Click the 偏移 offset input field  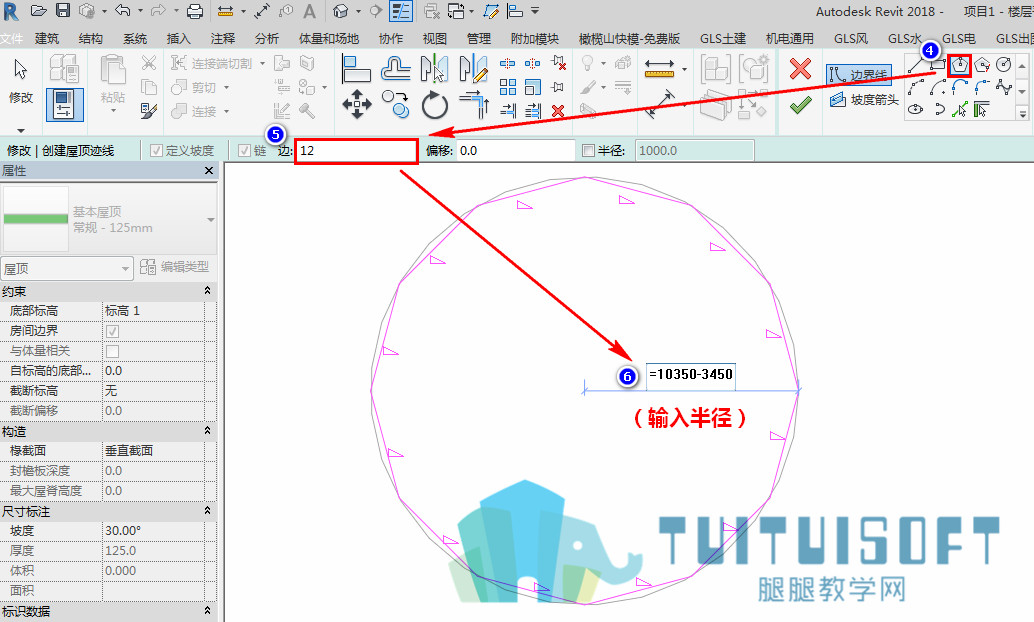516,151
